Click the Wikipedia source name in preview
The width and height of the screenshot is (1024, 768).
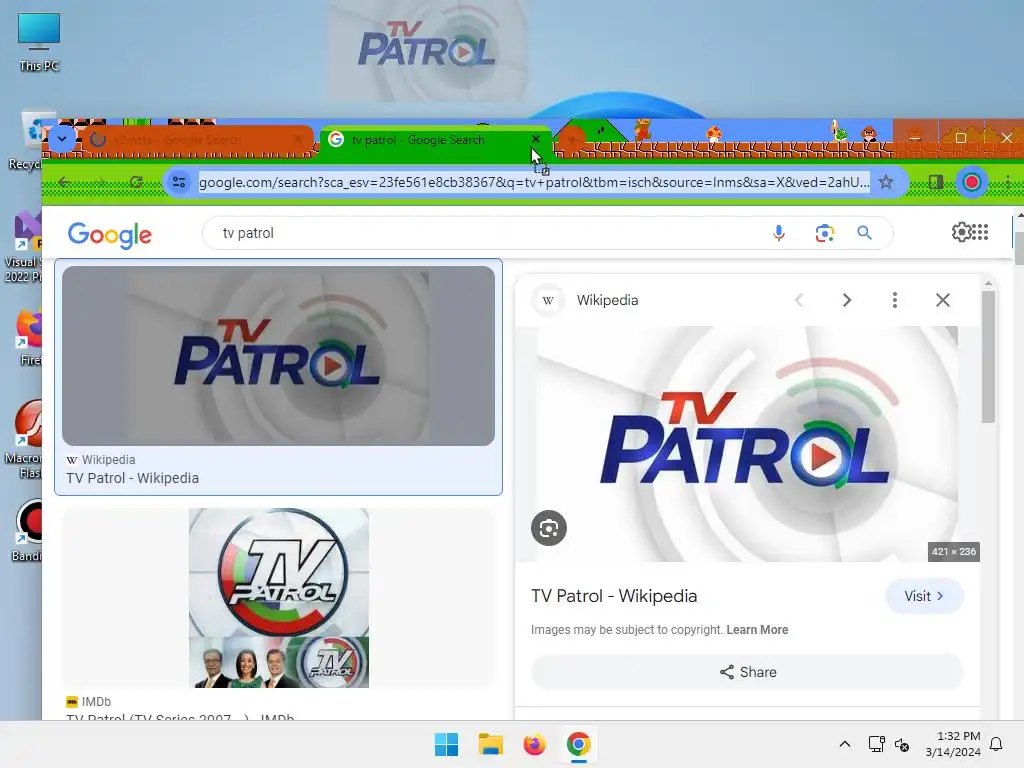click(x=607, y=300)
